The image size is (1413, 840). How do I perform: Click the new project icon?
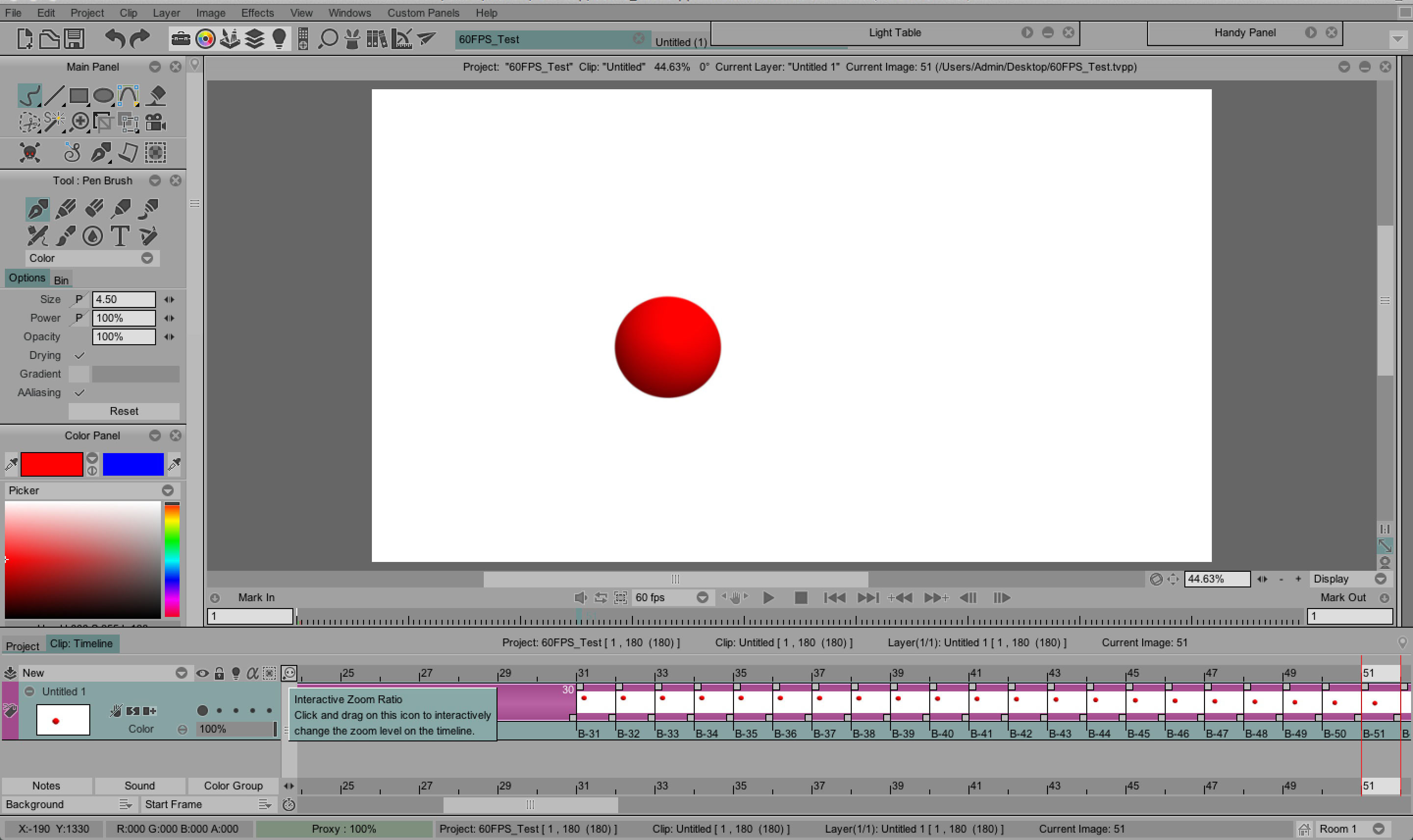coord(25,38)
